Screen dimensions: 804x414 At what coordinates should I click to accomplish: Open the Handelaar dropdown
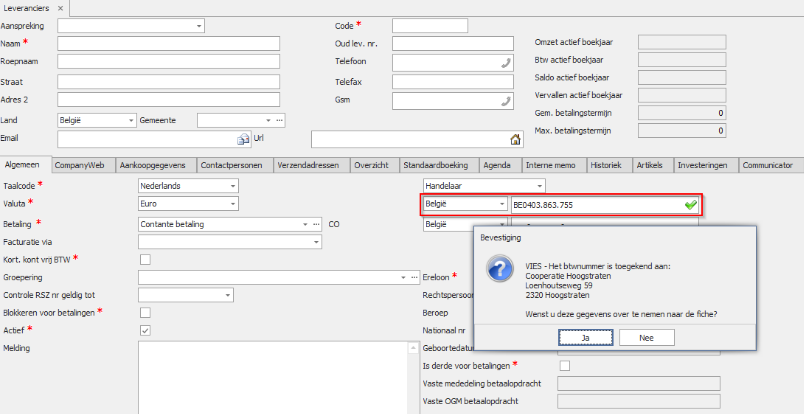539,186
